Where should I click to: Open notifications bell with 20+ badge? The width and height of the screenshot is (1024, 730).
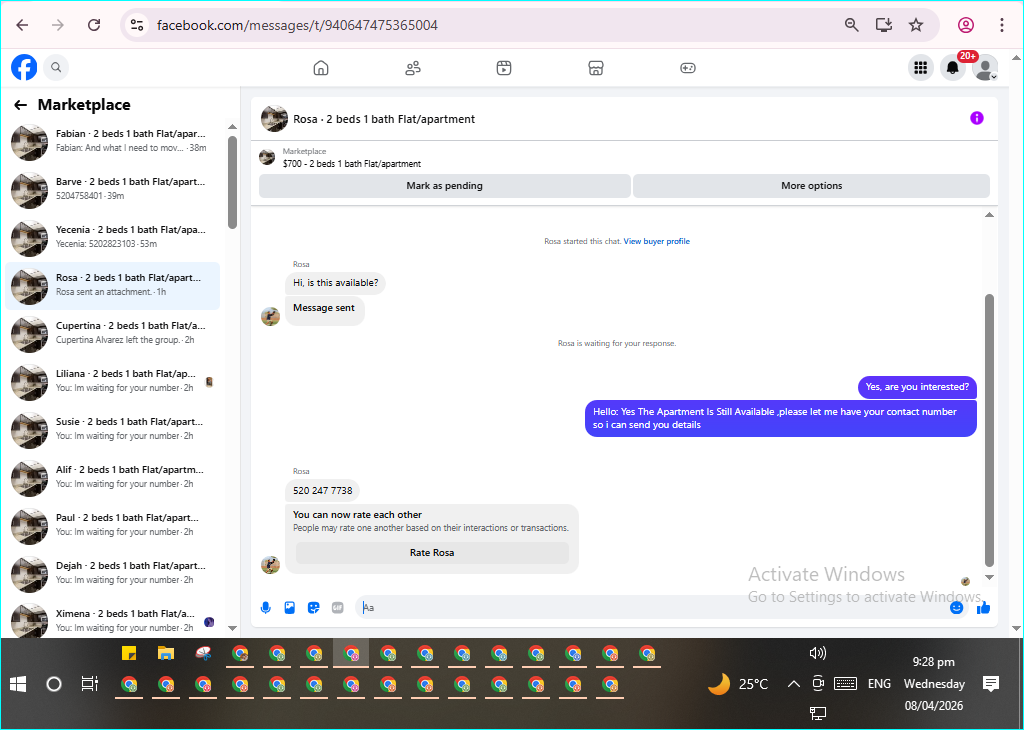click(953, 67)
